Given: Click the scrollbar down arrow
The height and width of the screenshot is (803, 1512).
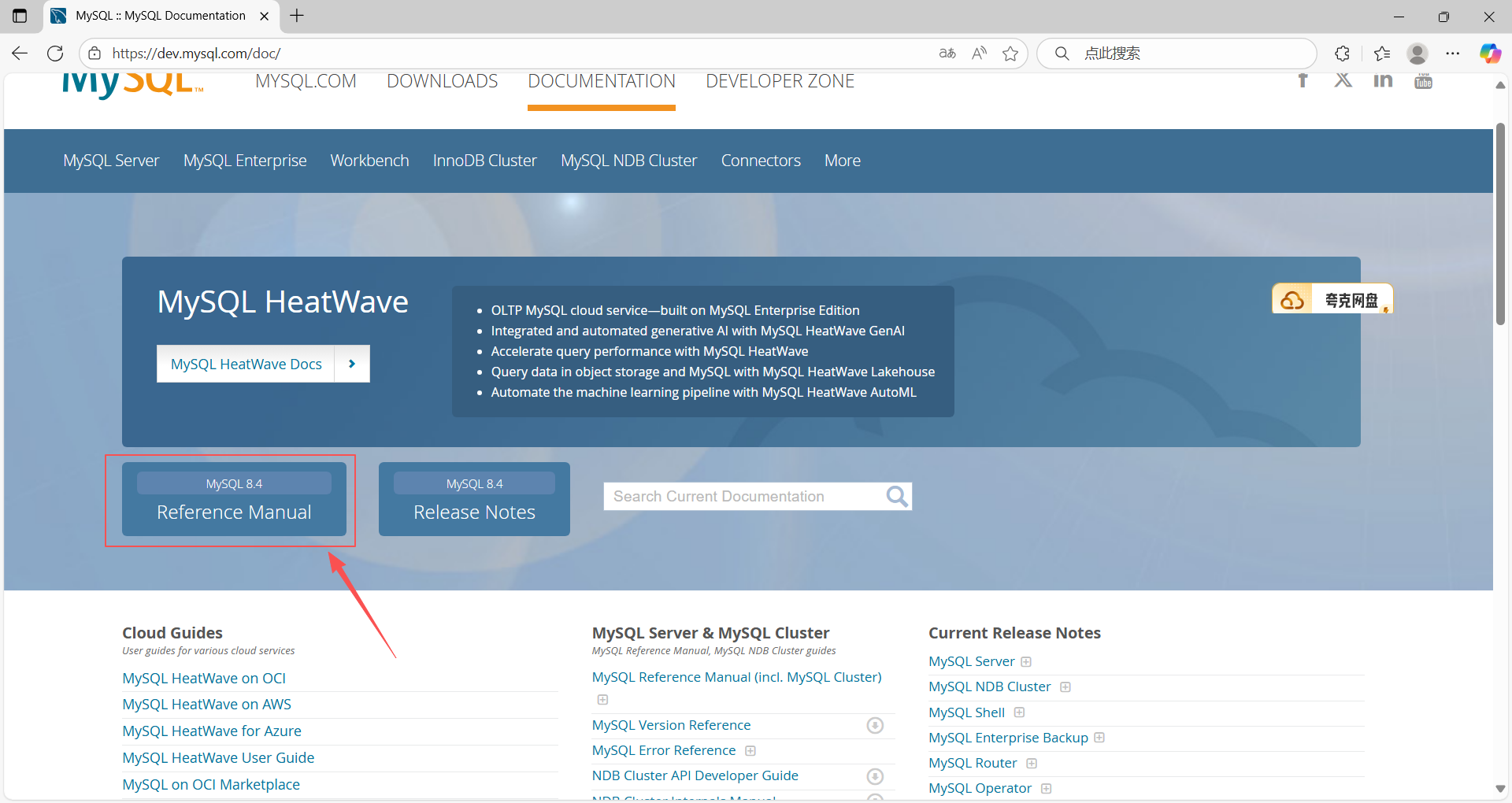Looking at the screenshot, I should [x=1500, y=789].
